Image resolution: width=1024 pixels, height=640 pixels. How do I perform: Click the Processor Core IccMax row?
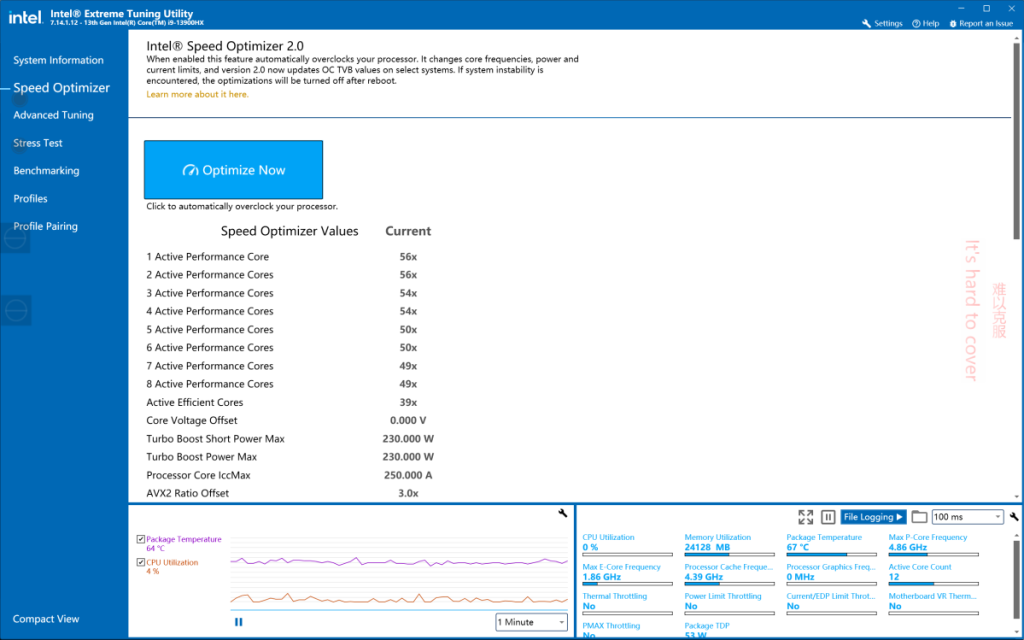point(290,475)
